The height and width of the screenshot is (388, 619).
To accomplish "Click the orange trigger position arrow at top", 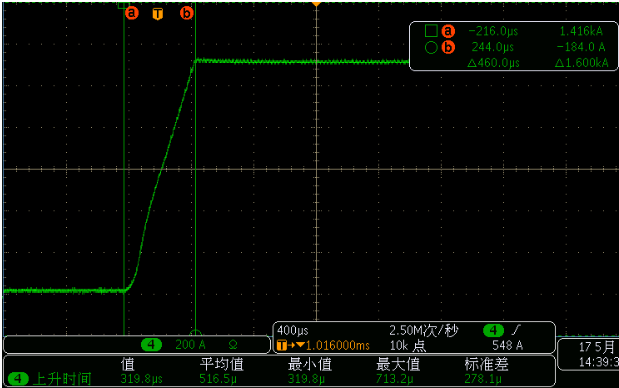I will pyautogui.click(x=316, y=4).
